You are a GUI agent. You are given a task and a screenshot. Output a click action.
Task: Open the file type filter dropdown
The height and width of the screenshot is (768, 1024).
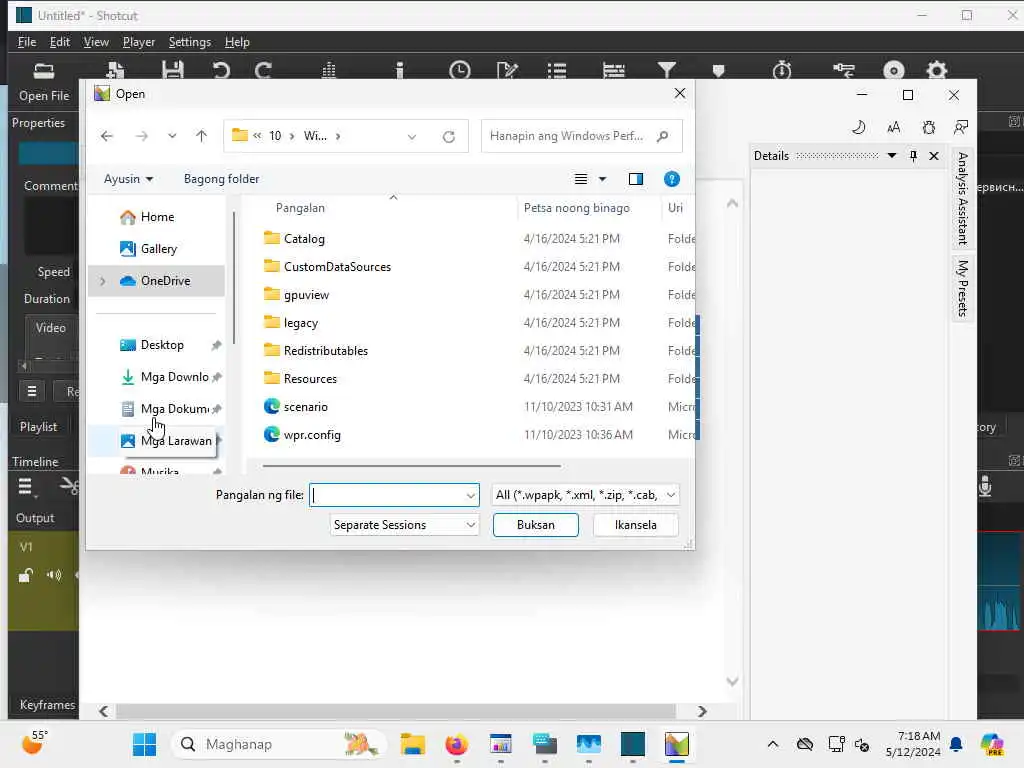coord(671,495)
